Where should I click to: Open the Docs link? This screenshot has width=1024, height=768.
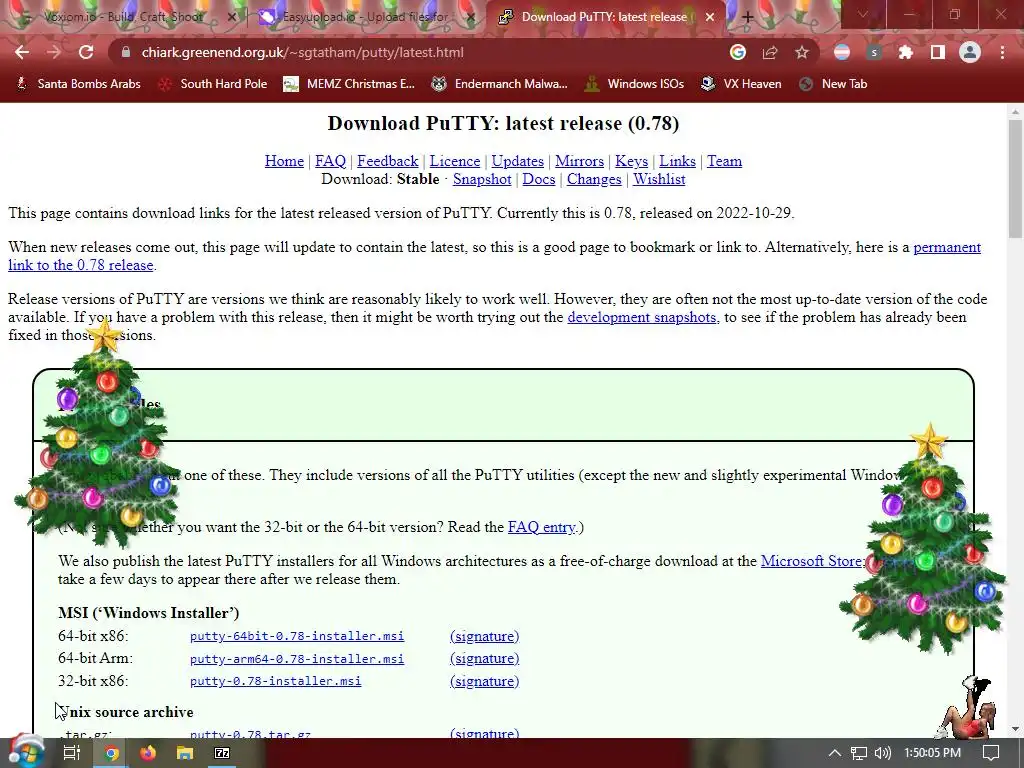(539, 179)
